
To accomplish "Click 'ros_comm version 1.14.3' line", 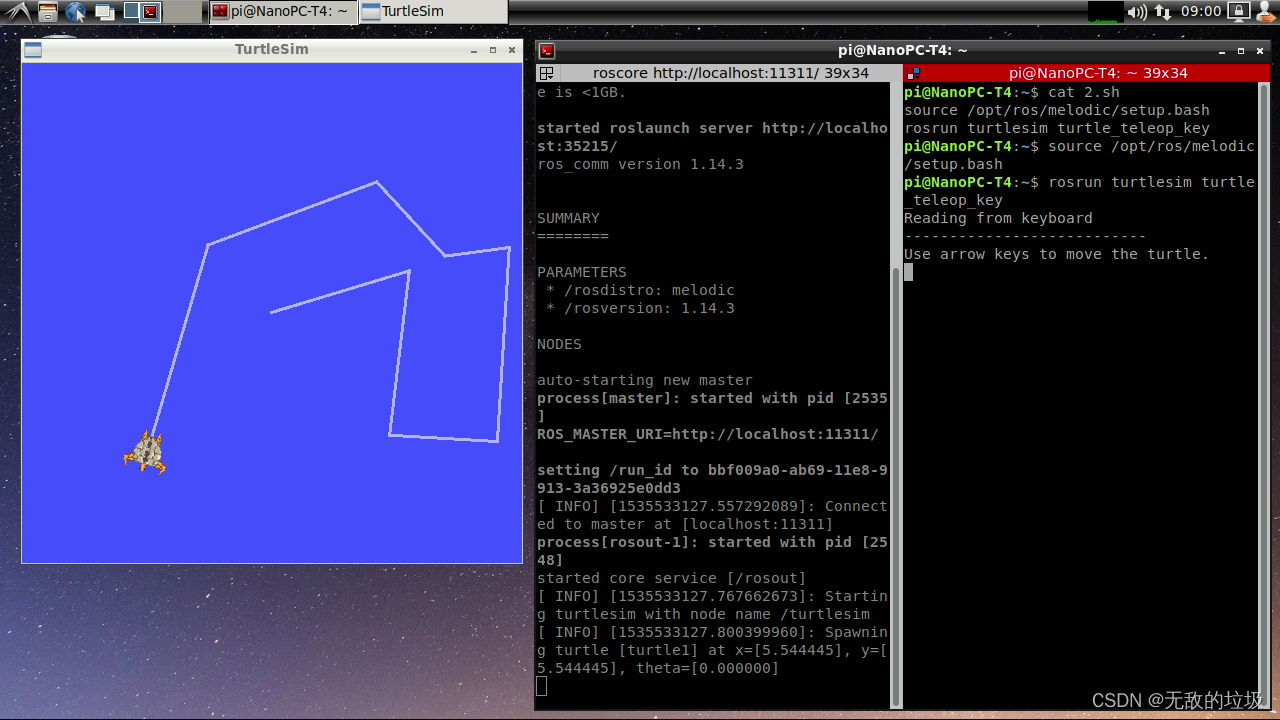I will coord(641,164).
